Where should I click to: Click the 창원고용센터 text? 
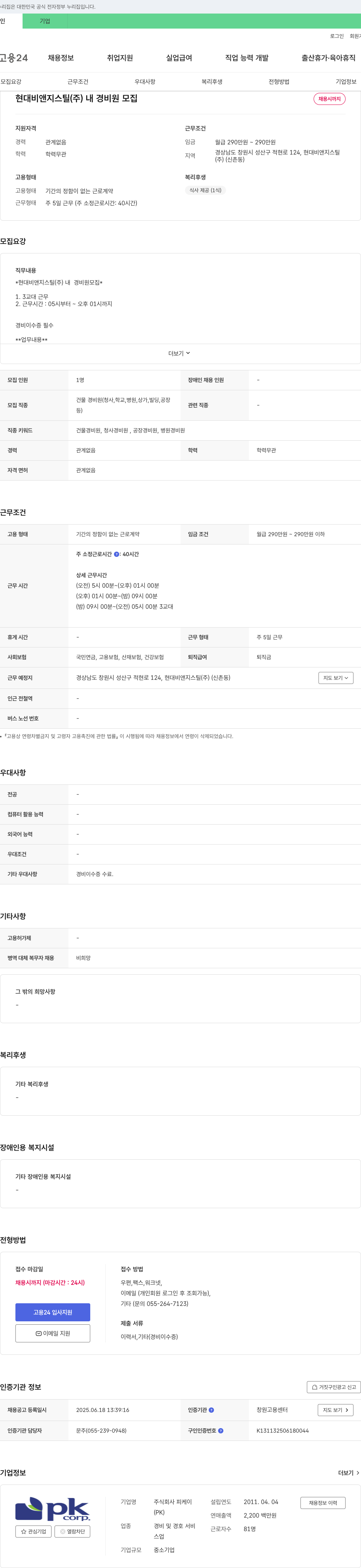point(272,1410)
